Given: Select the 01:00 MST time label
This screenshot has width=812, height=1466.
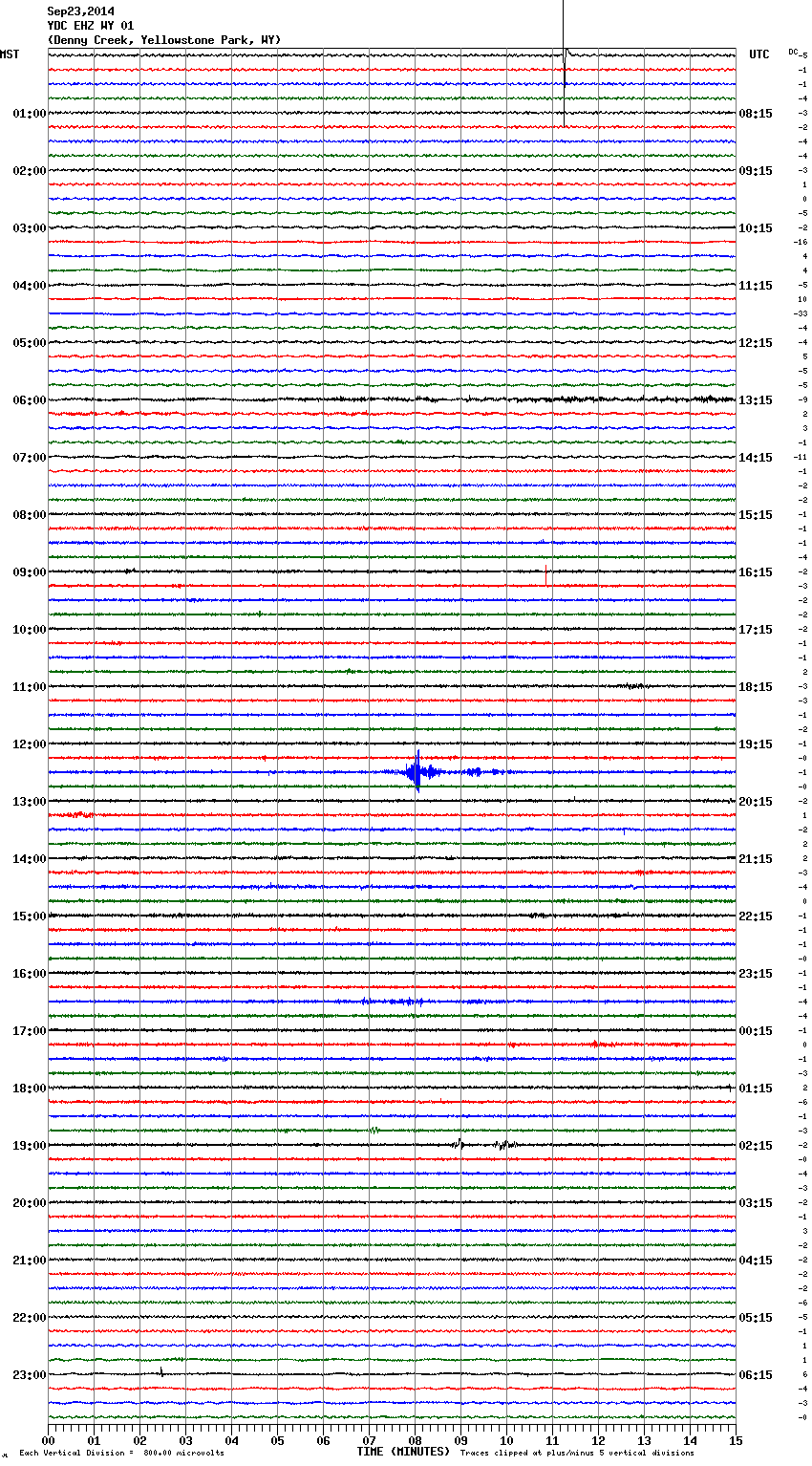Looking at the screenshot, I should point(30,114).
